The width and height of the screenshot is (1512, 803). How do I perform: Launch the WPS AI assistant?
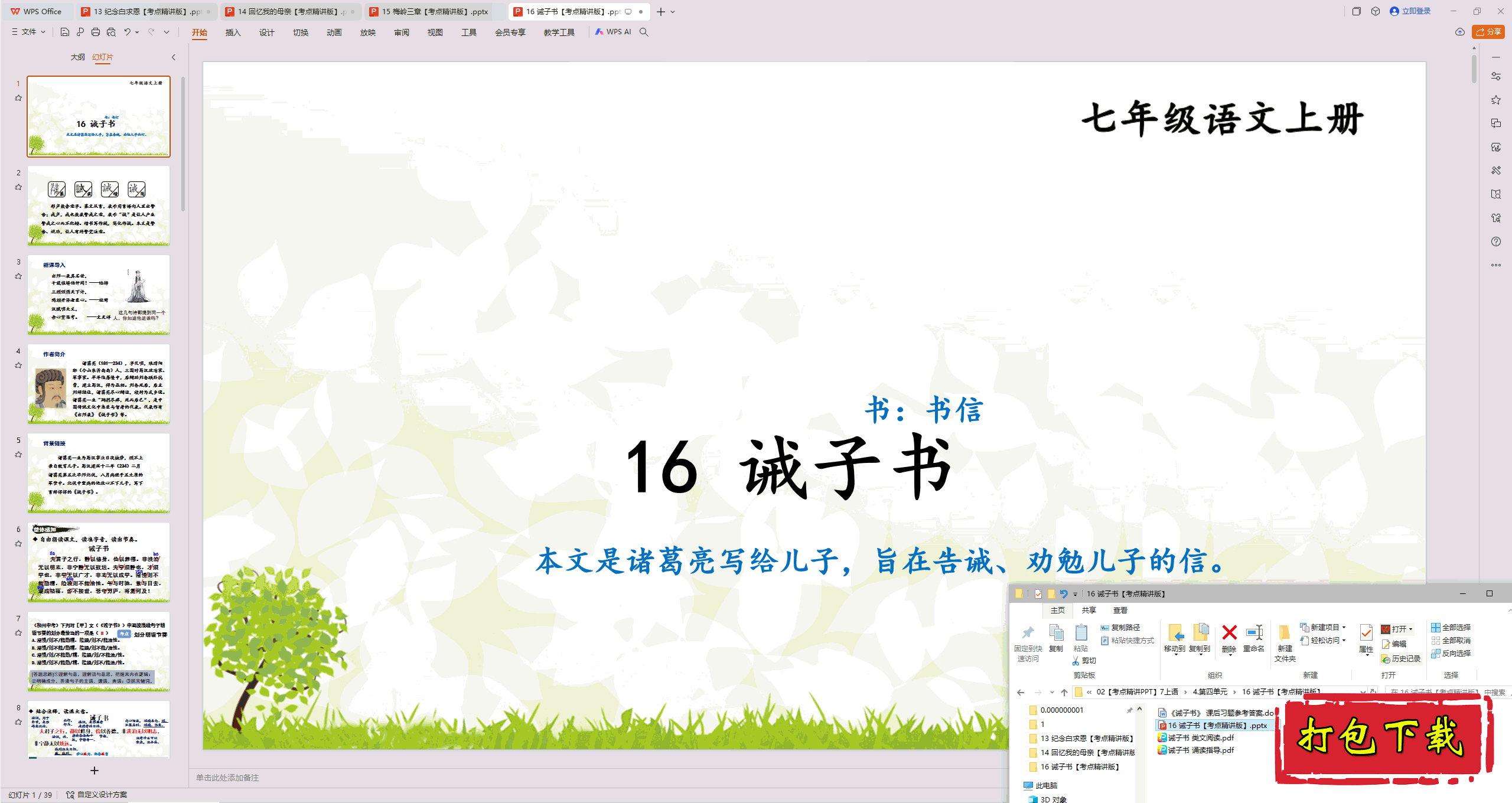click(x=614, y=32)
